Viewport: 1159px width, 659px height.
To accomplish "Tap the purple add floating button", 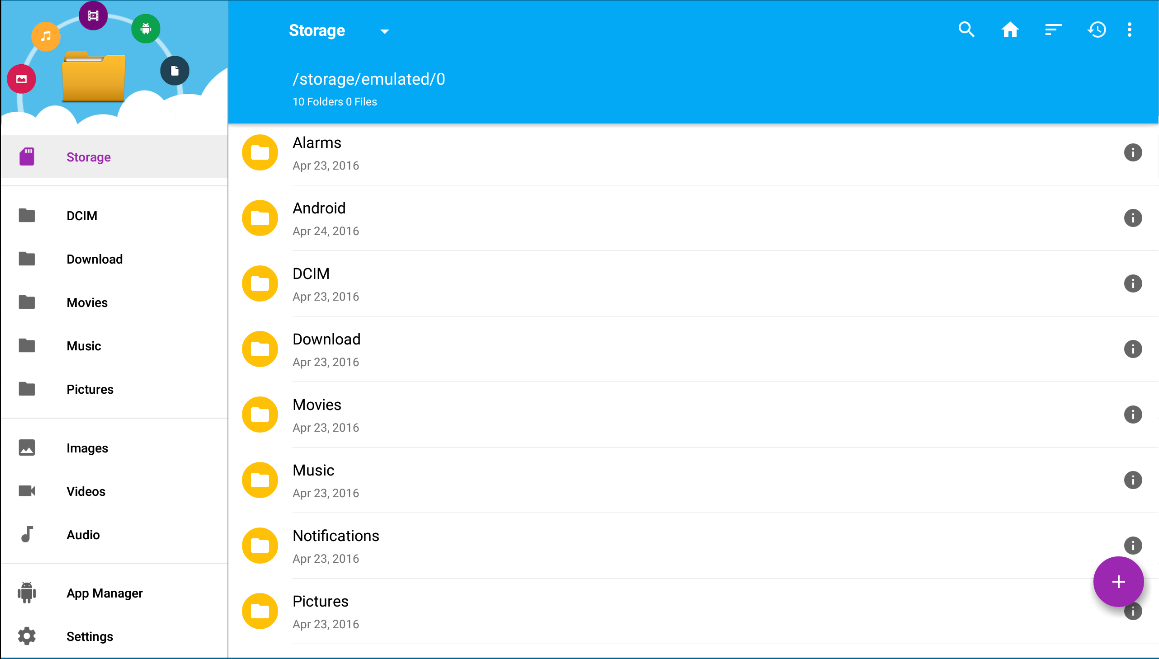I will tap(1118, 582).
